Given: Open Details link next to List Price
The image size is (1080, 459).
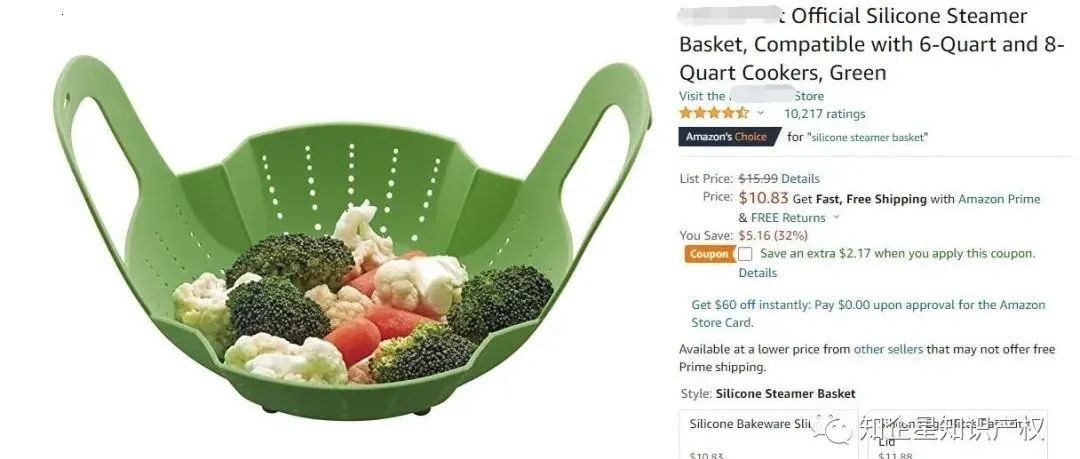Looking at the screenshot, I should point(800,178).
